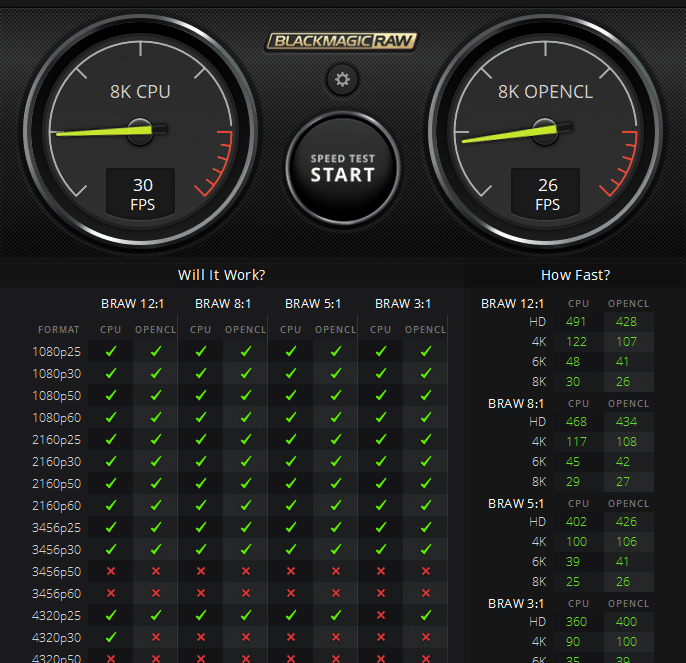
Task: Select the 3456p25 format row label
Action: click(56, 528)
